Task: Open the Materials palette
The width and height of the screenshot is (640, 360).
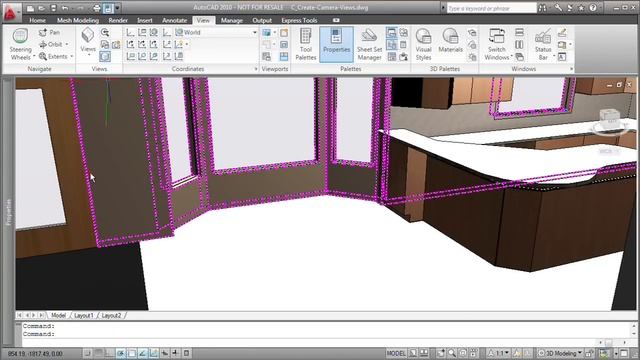Action: pos(450,41)
